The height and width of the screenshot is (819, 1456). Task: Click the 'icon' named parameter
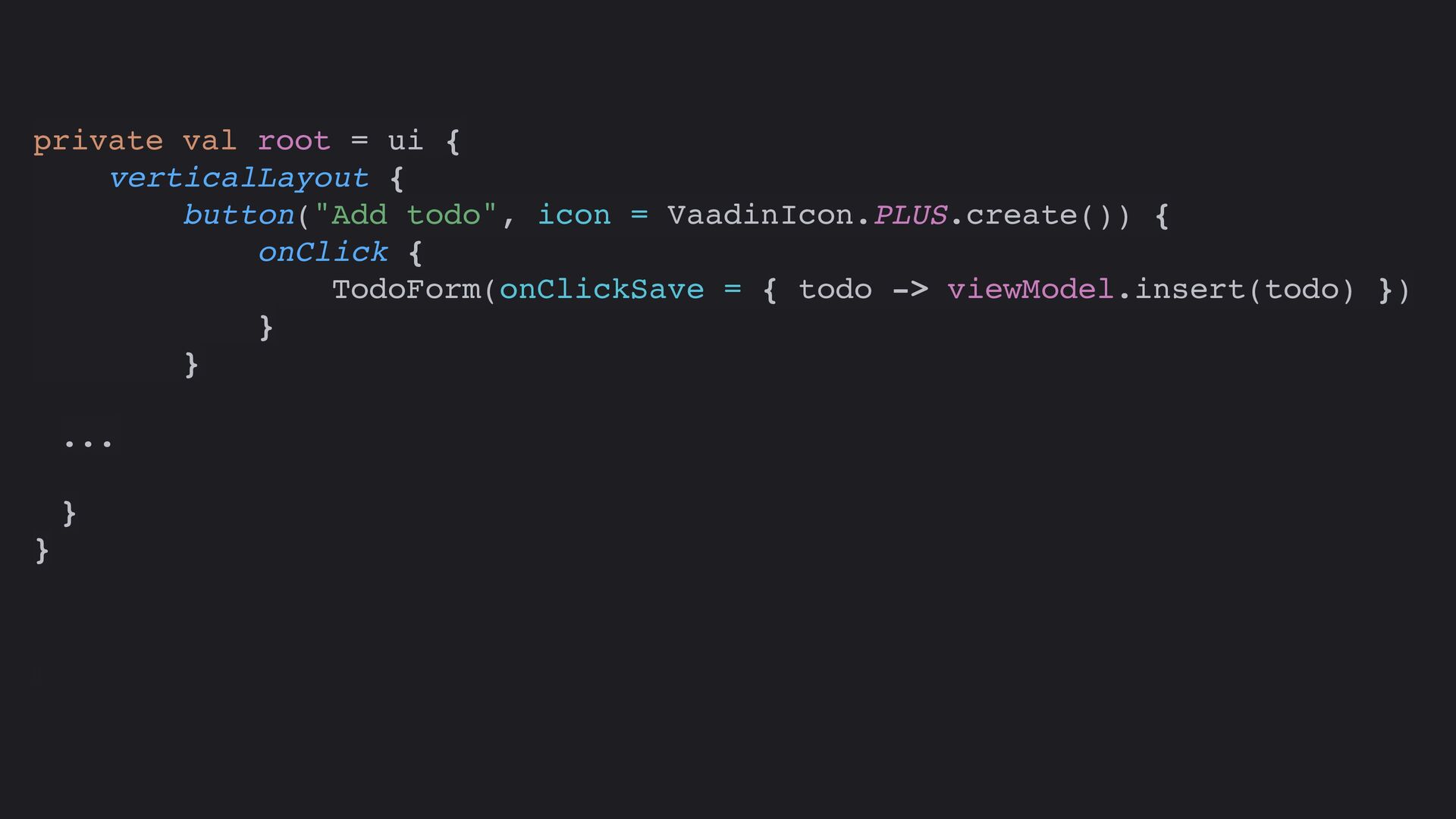tap(574, 215)
